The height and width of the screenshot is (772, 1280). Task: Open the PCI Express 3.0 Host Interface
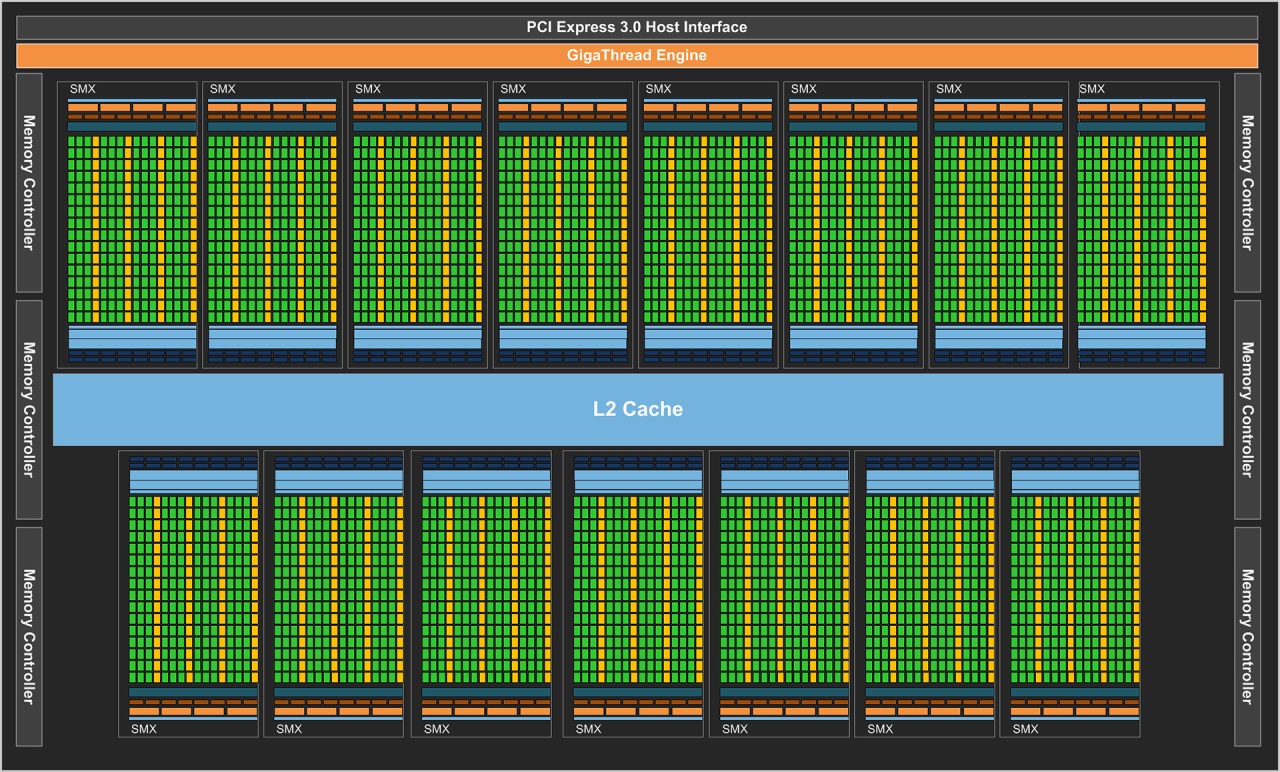point(636,27)
